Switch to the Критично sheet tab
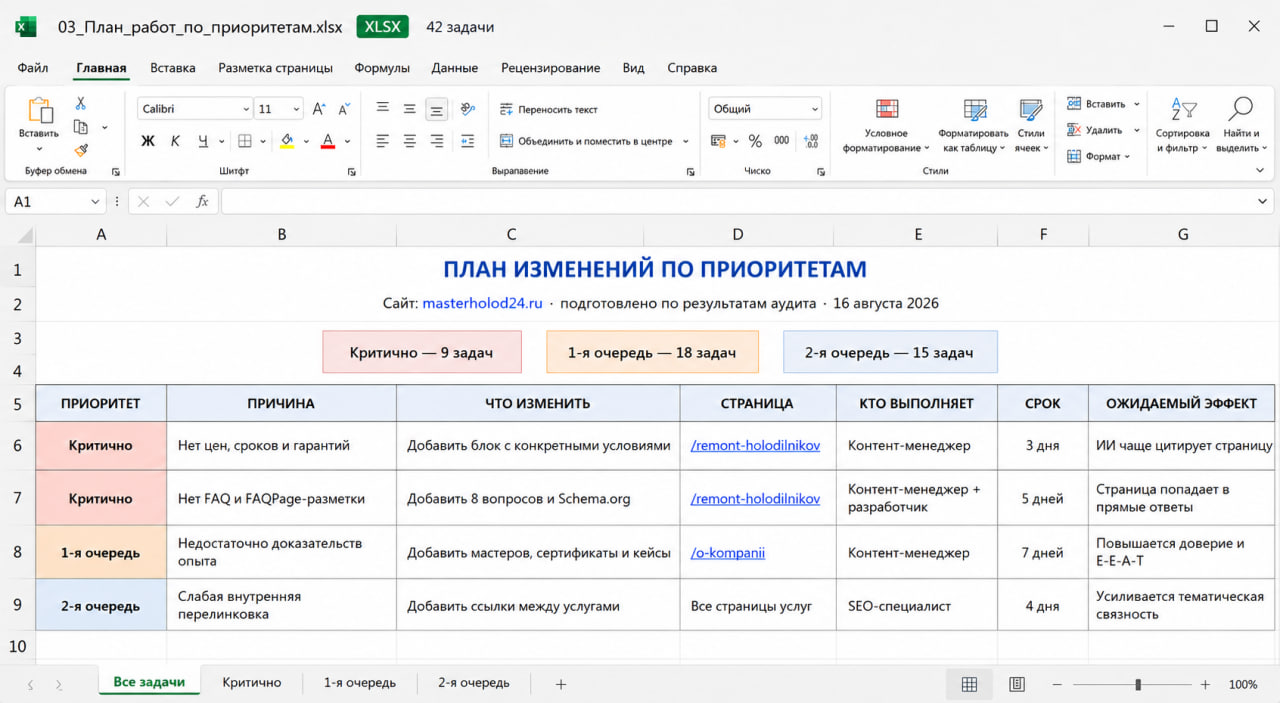1280x703 pixels. pyautogui.click(x=252, y=683)
